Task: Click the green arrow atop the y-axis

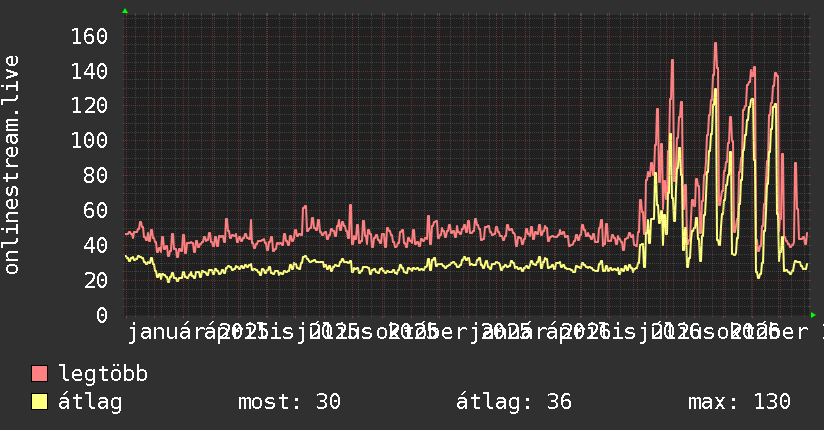Action: coord(125,11)
